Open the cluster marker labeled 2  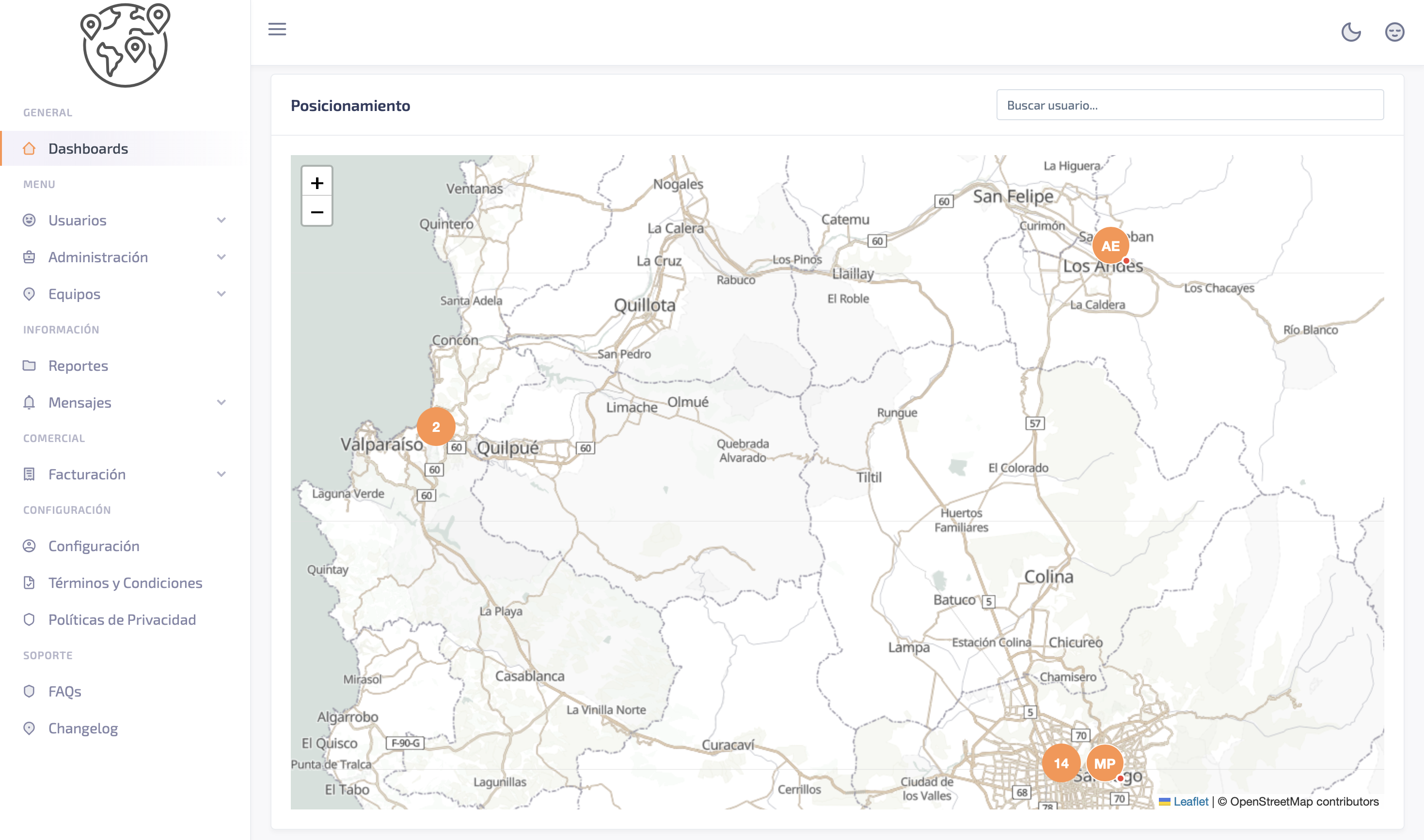pos(436,426)
